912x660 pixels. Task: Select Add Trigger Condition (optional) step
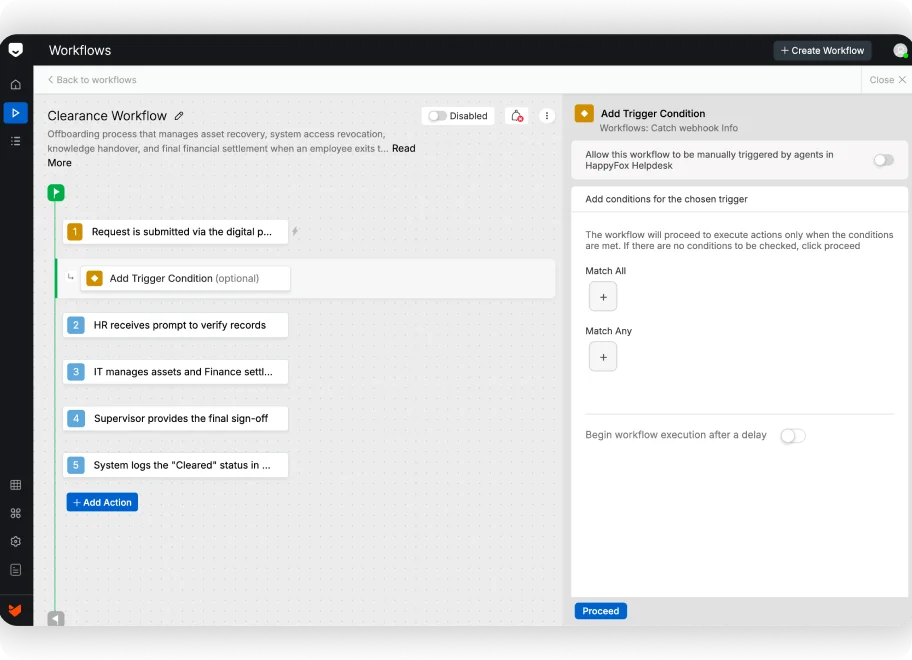point(186,279)
